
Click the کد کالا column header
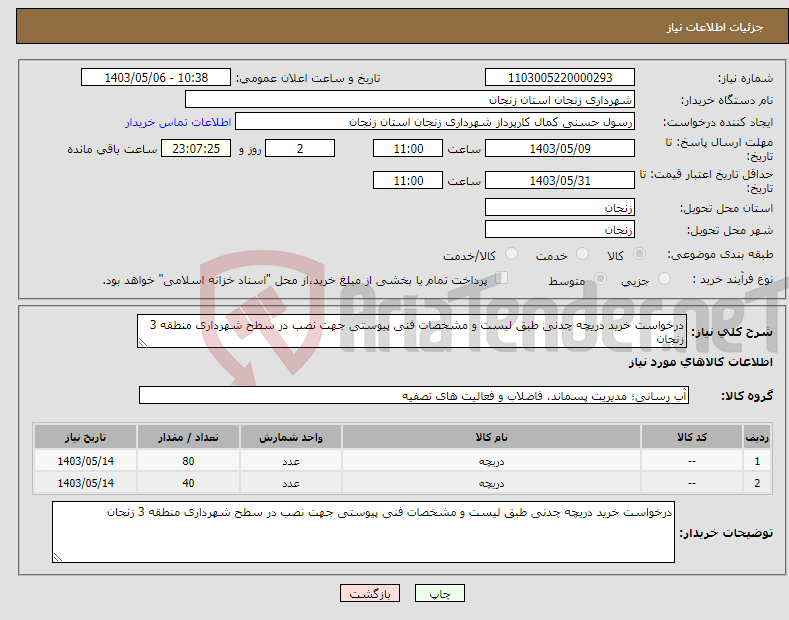691,437
